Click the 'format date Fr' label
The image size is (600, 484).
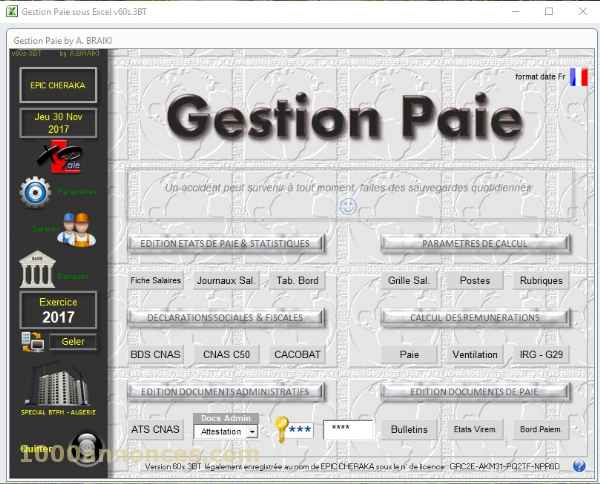tap(540, 77)
